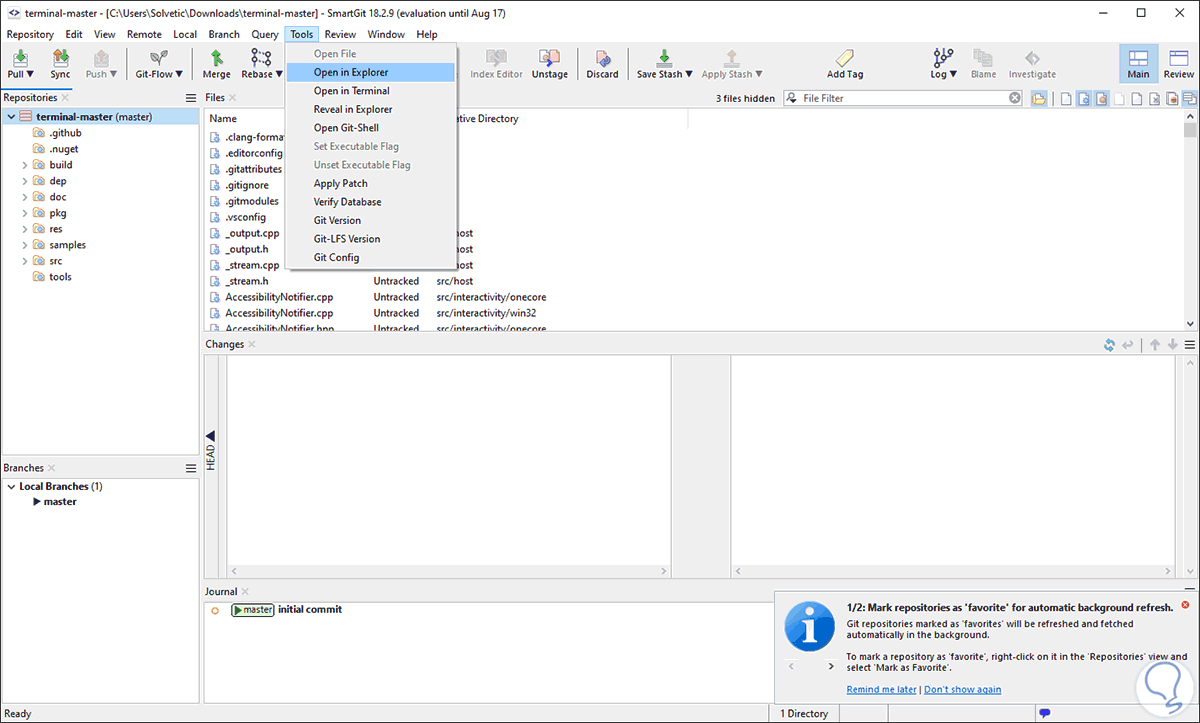This screenshot has width=1200, height=723.
Task: Open the Log dropdown arrow
Action: [953, 74]
